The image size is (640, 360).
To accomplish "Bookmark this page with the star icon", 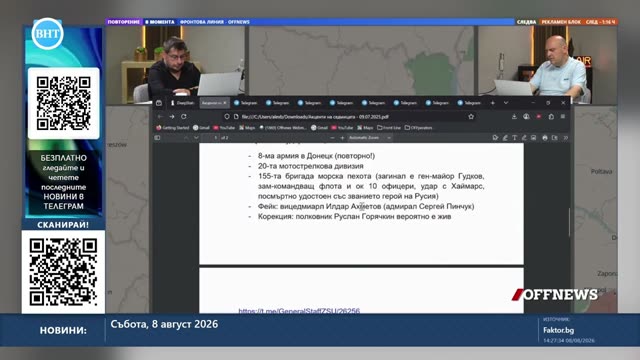I will coord(471,117).
